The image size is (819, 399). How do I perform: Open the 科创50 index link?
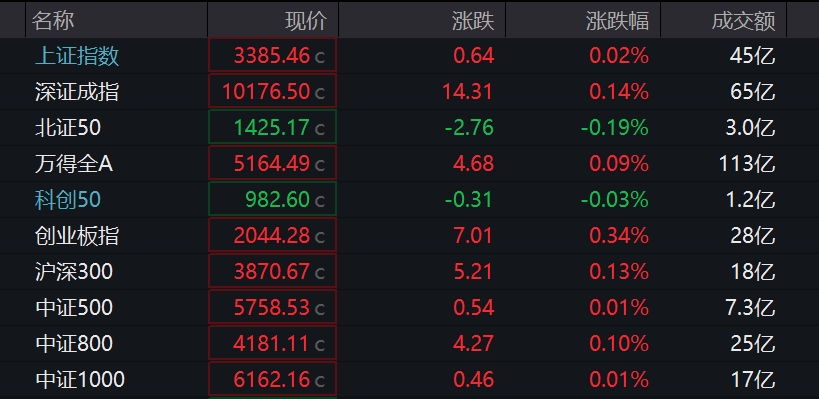[x=68, y=200]
